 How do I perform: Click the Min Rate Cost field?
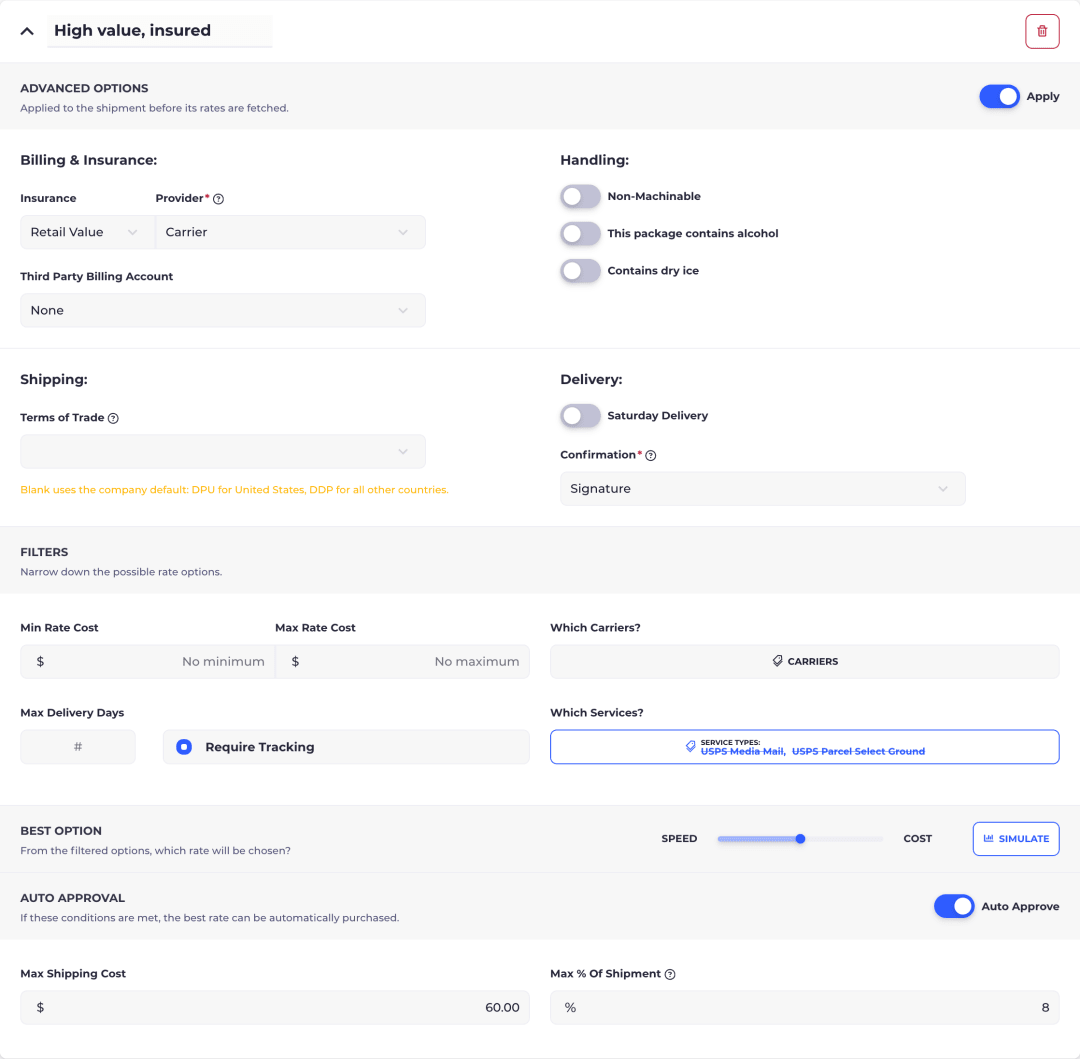click(147, 662)
